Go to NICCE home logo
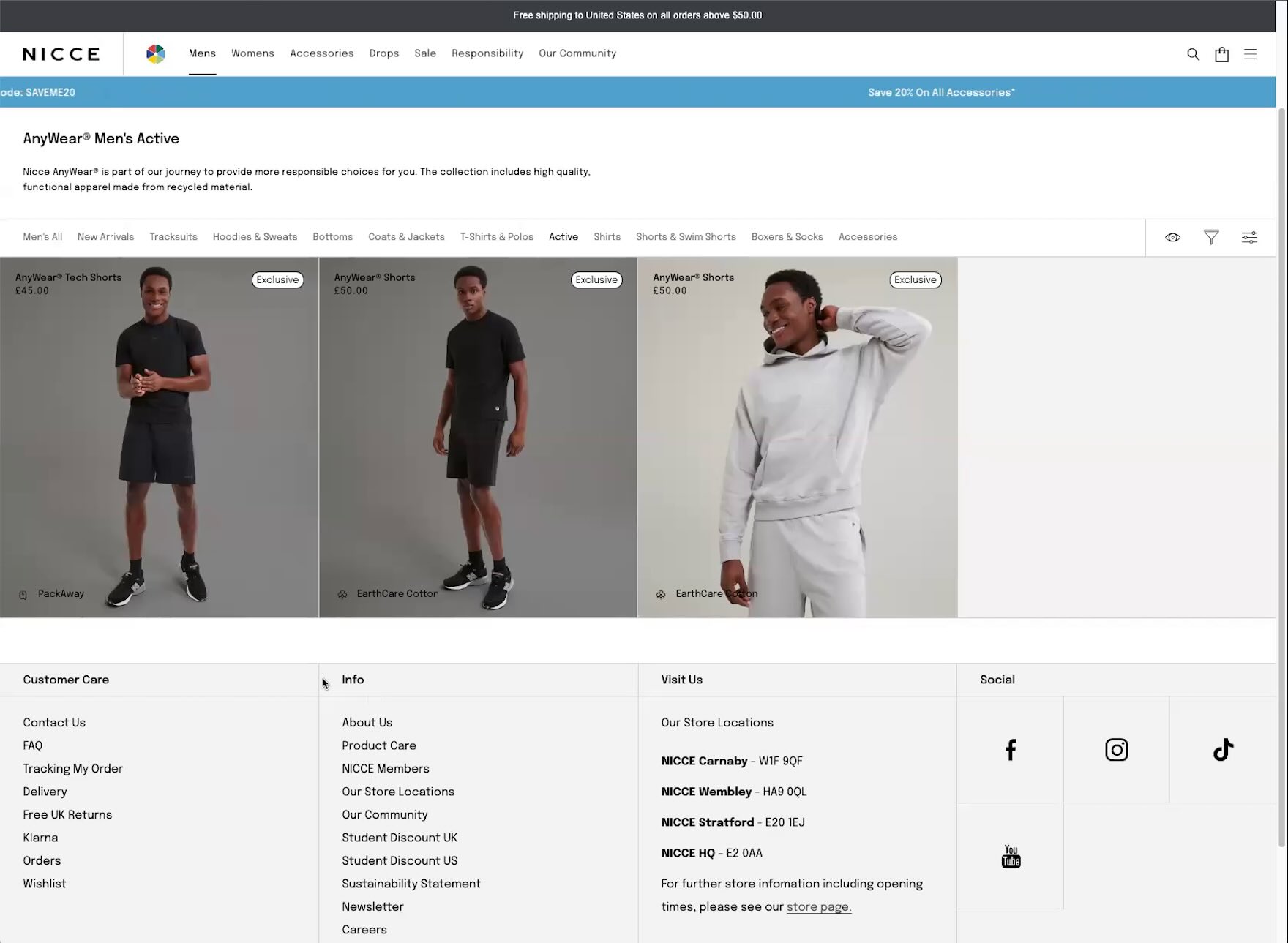Viewport: 1288px width, 943px height. tap(61, 54)
